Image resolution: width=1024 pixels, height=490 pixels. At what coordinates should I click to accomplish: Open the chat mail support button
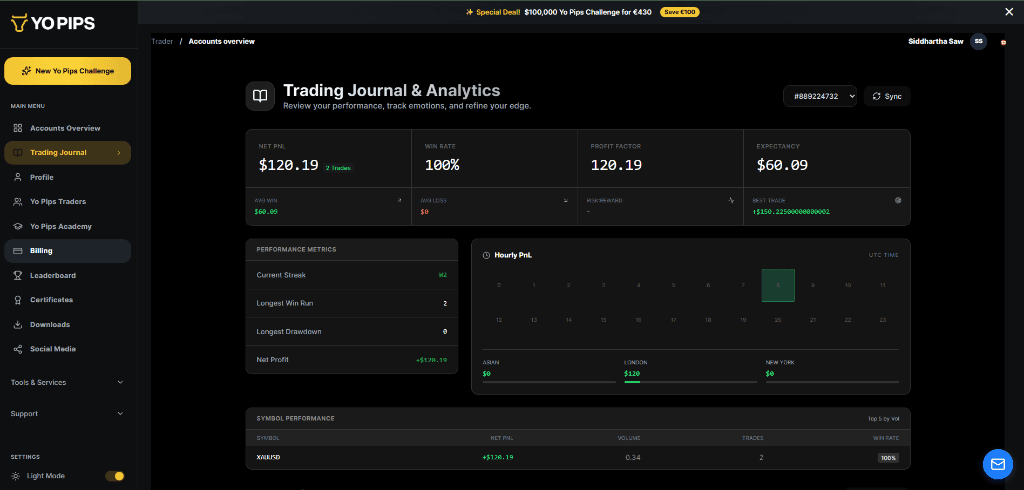click(x=998, y=464)
